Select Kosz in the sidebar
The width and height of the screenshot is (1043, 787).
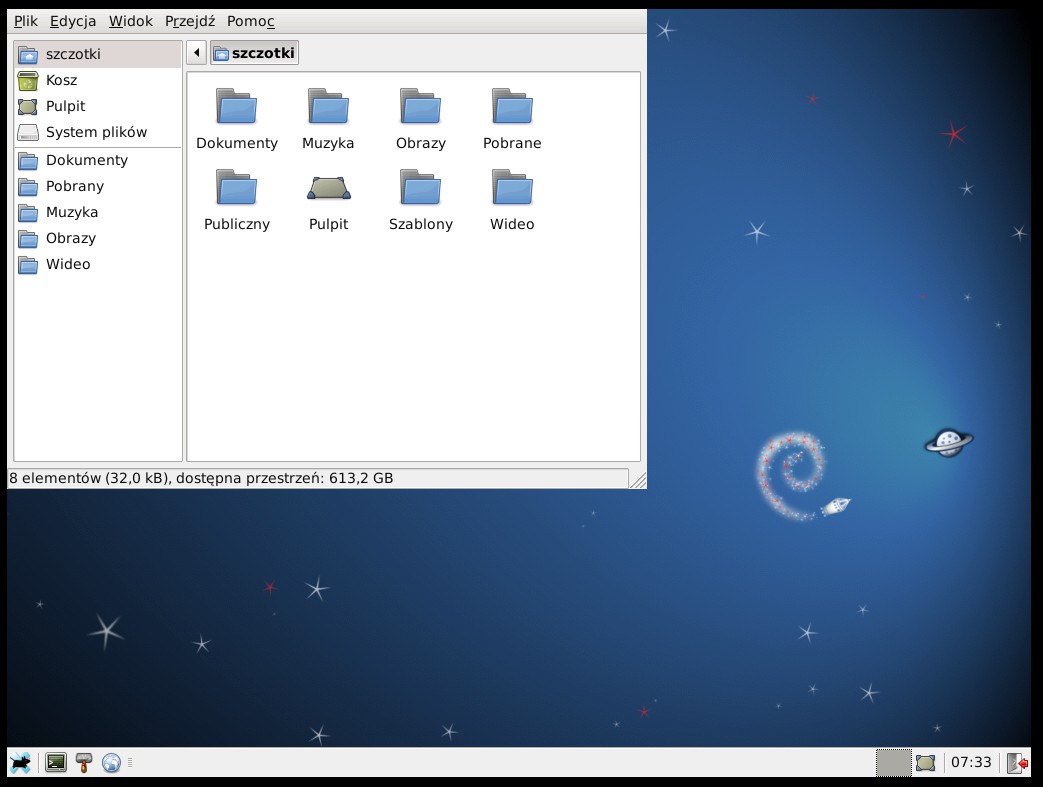[61, 80]
